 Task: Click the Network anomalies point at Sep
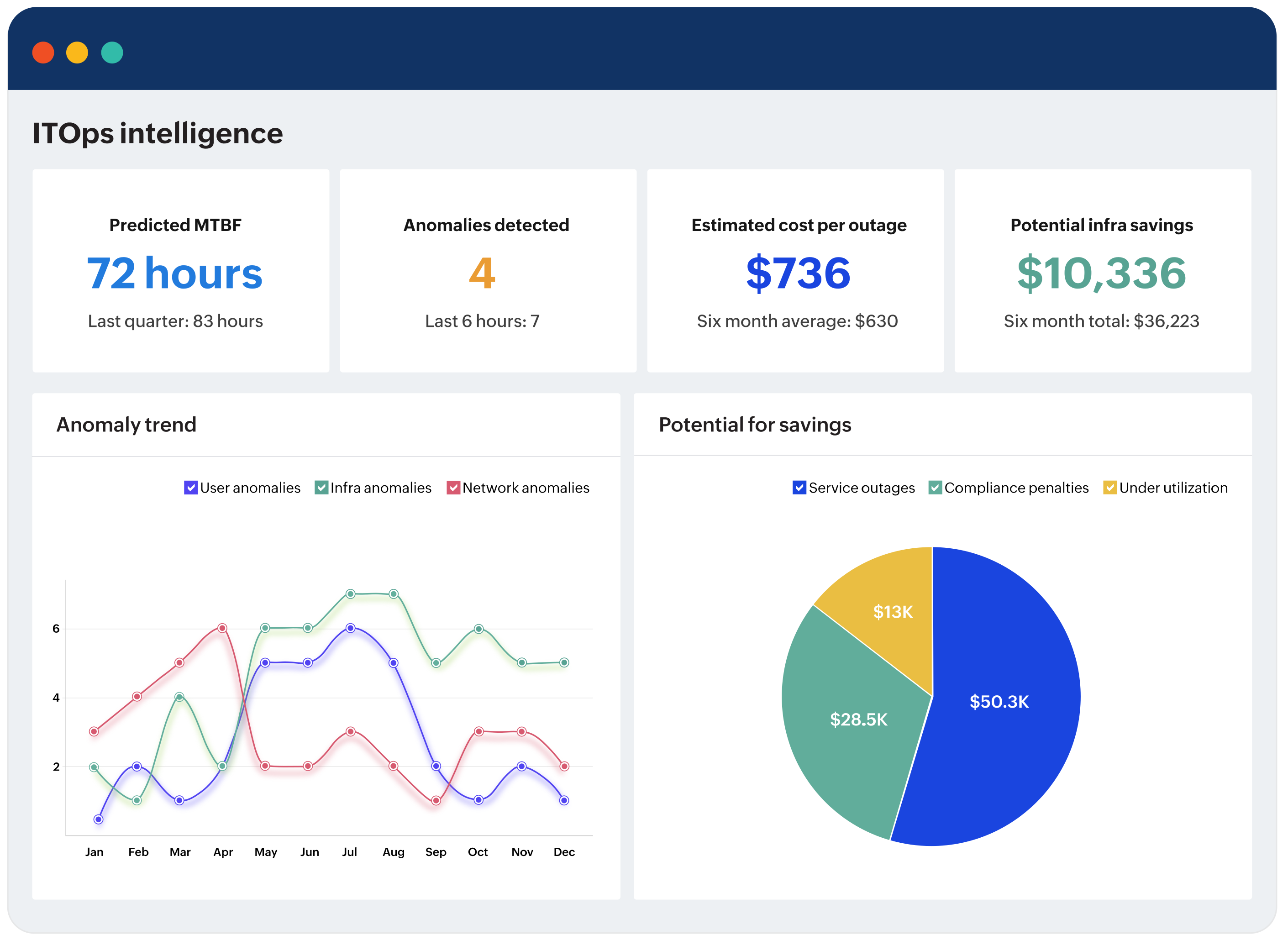(x=436, y=801)
